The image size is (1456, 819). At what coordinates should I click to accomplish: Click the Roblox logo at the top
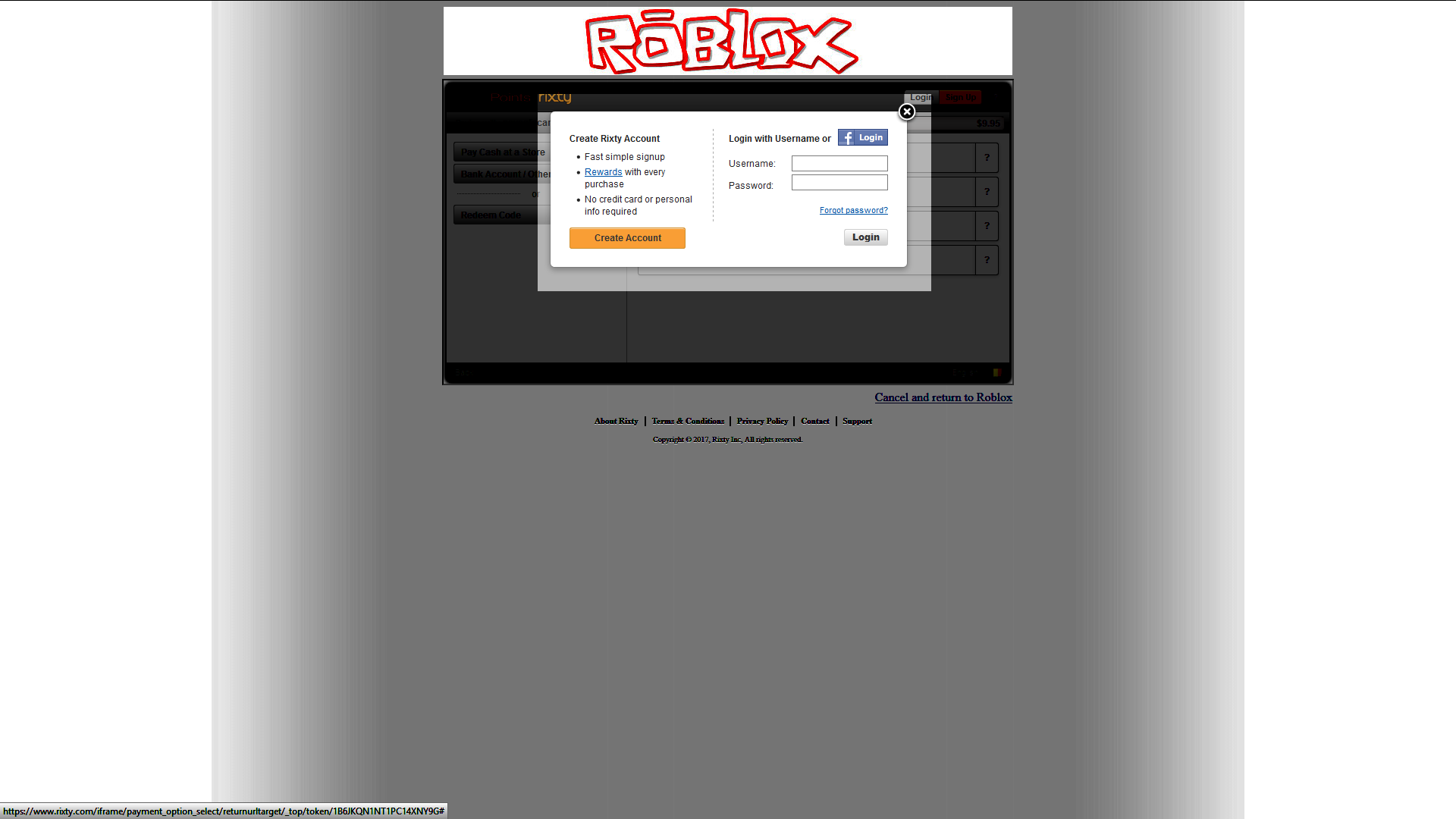(x=727, y=41)
